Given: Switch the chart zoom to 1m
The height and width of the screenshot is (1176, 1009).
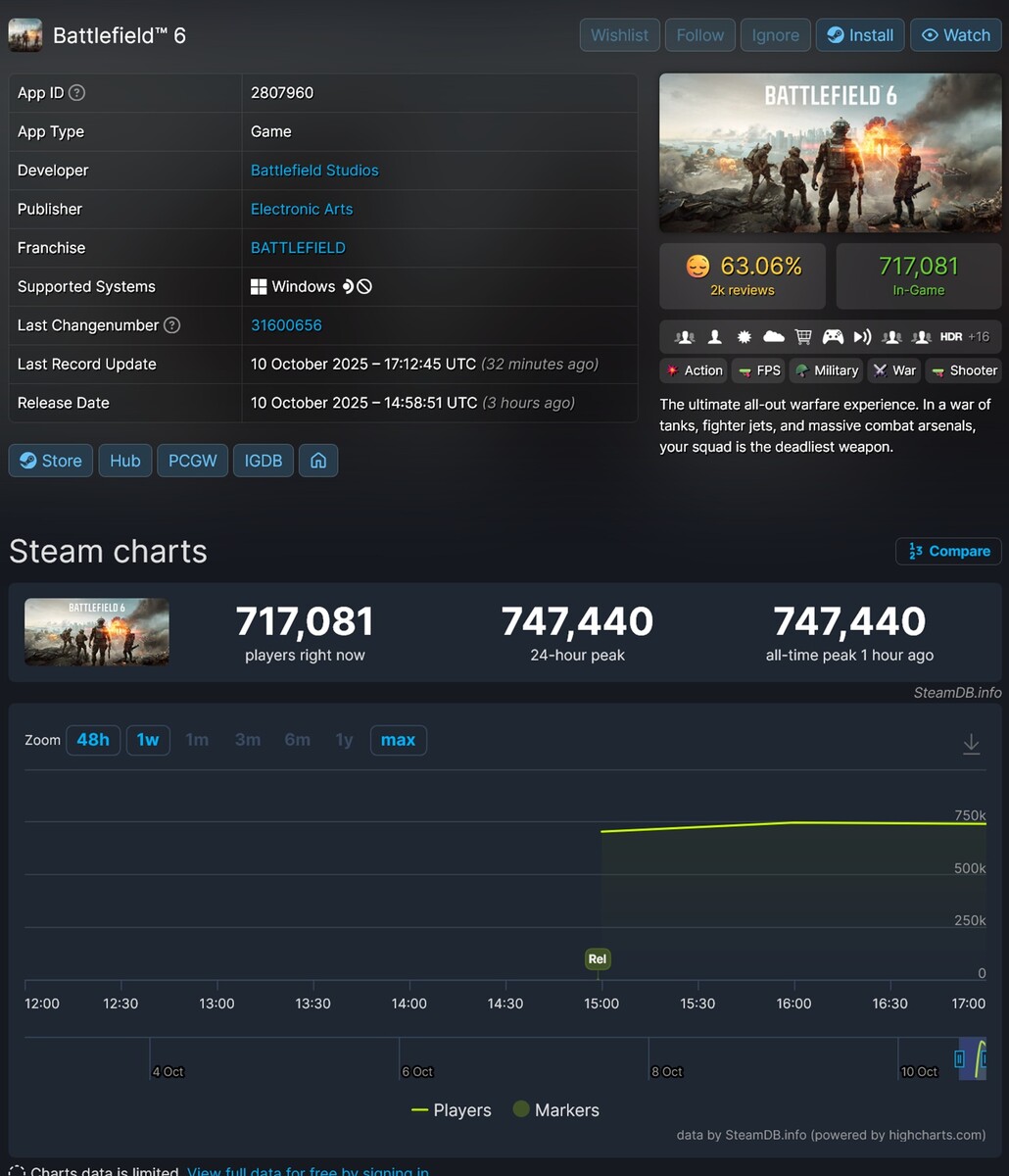Looking at the screenshot, I should (197, 740).
